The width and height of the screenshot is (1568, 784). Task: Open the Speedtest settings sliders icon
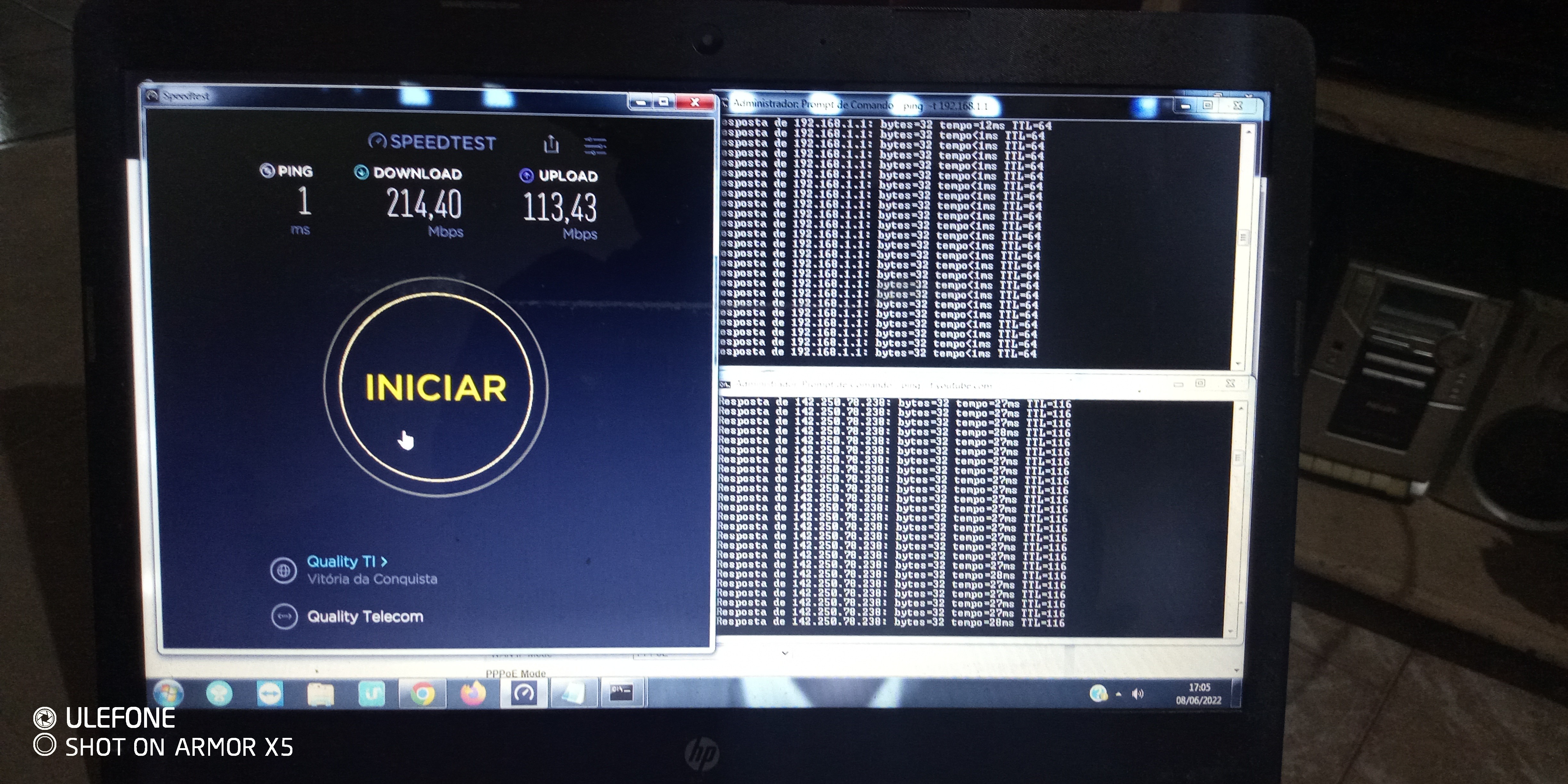(595, 146)
